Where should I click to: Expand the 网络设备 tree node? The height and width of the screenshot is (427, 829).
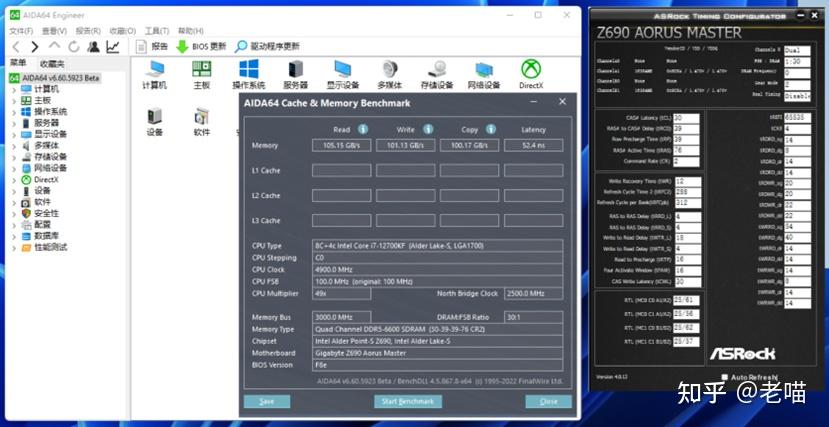(x=14, y=169)
